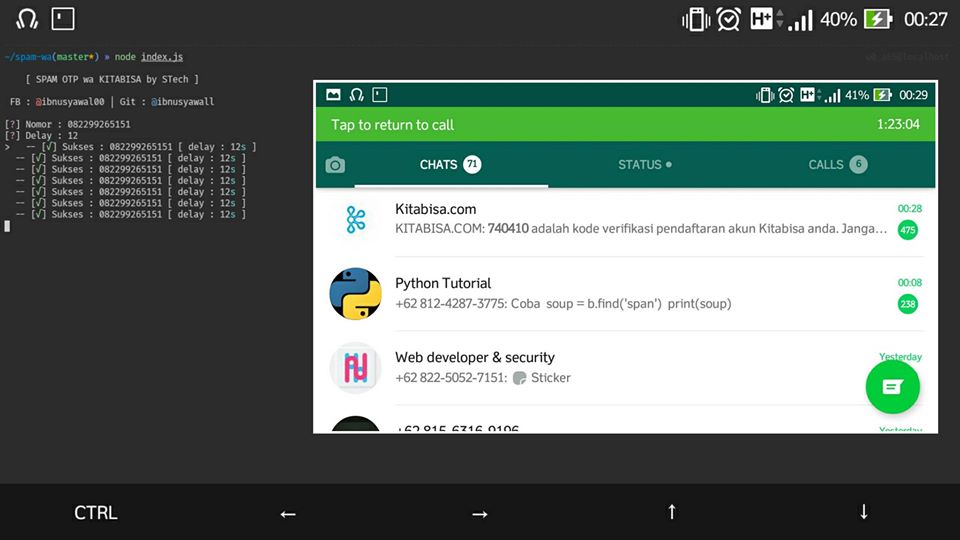Switch to the CHATS tab
Viewport: 960px width, 540px height.
point(451,165)
